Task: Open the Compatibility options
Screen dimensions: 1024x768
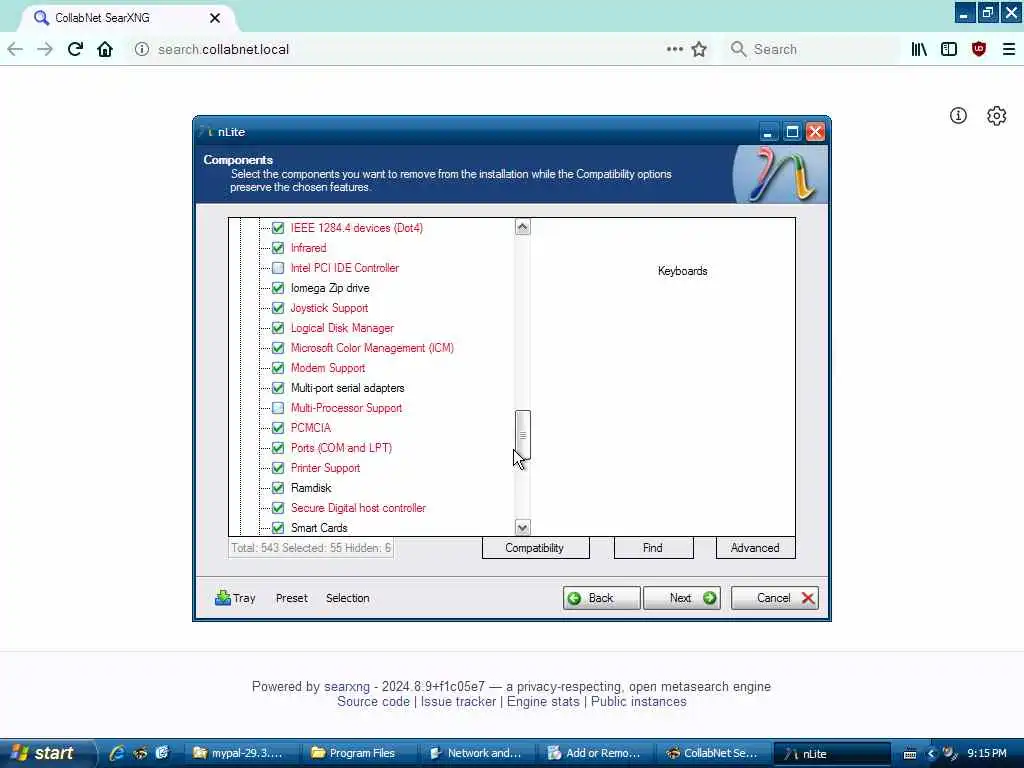Action: (535, 548)
